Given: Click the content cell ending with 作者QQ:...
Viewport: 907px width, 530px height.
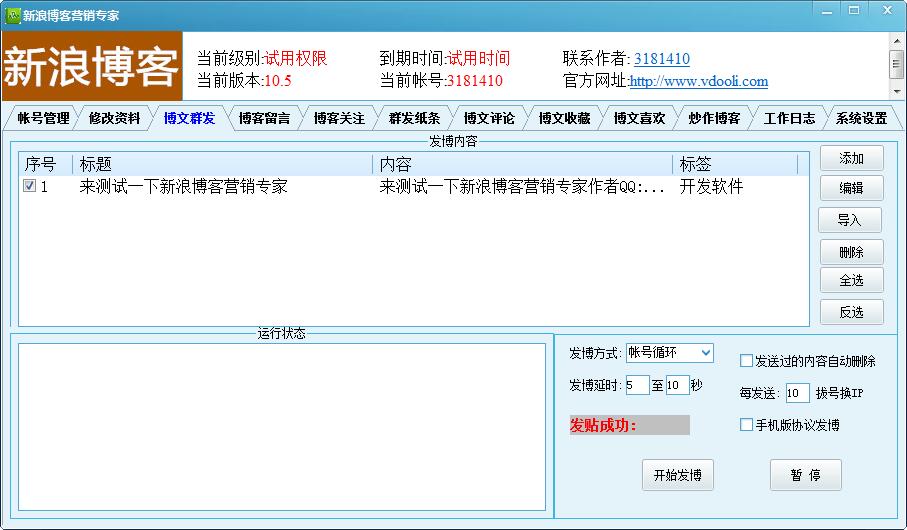Looking at the screenshot, I should (x=522, y=186).
